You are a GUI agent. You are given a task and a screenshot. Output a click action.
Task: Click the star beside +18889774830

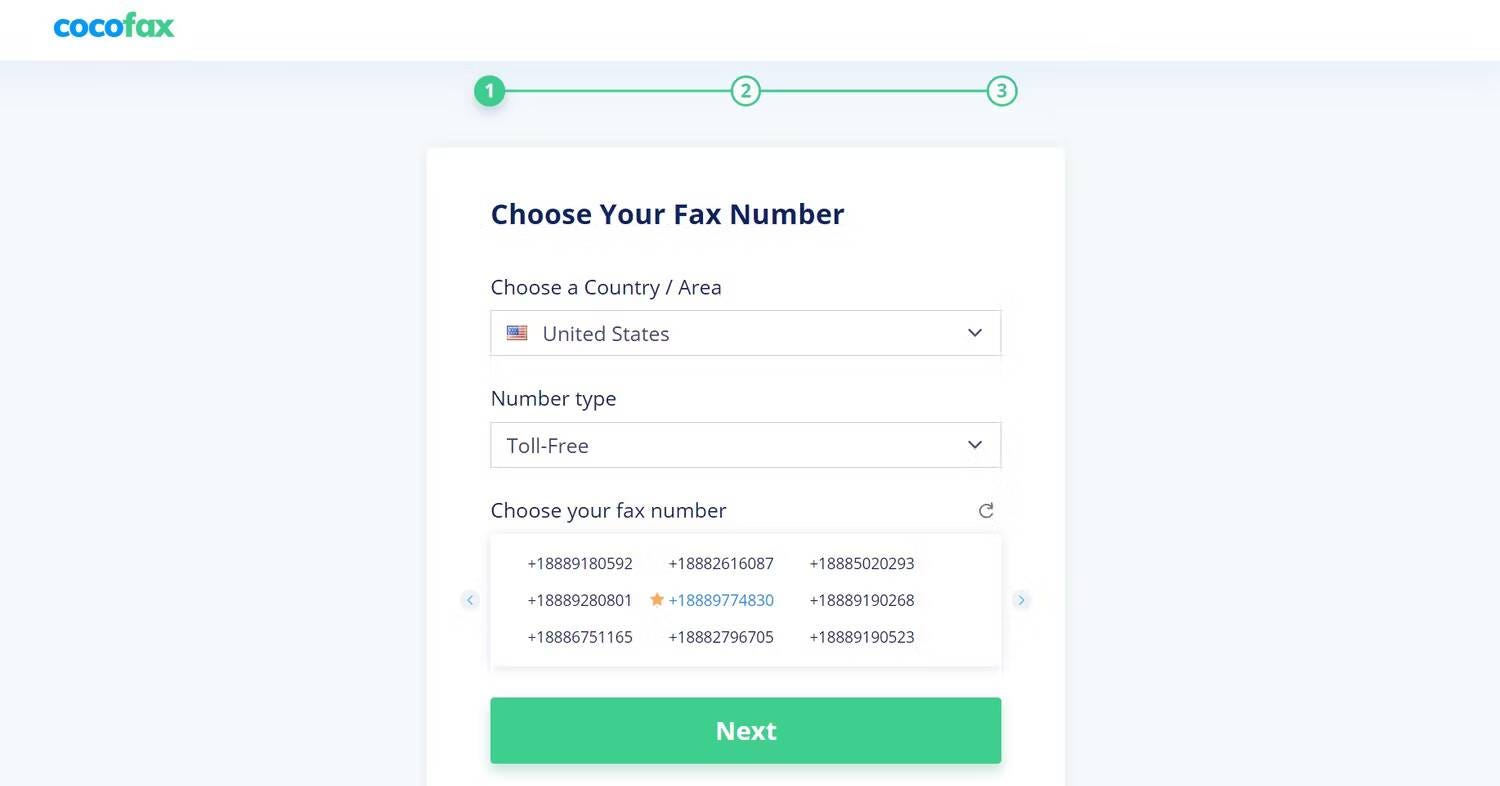(657, 600)
